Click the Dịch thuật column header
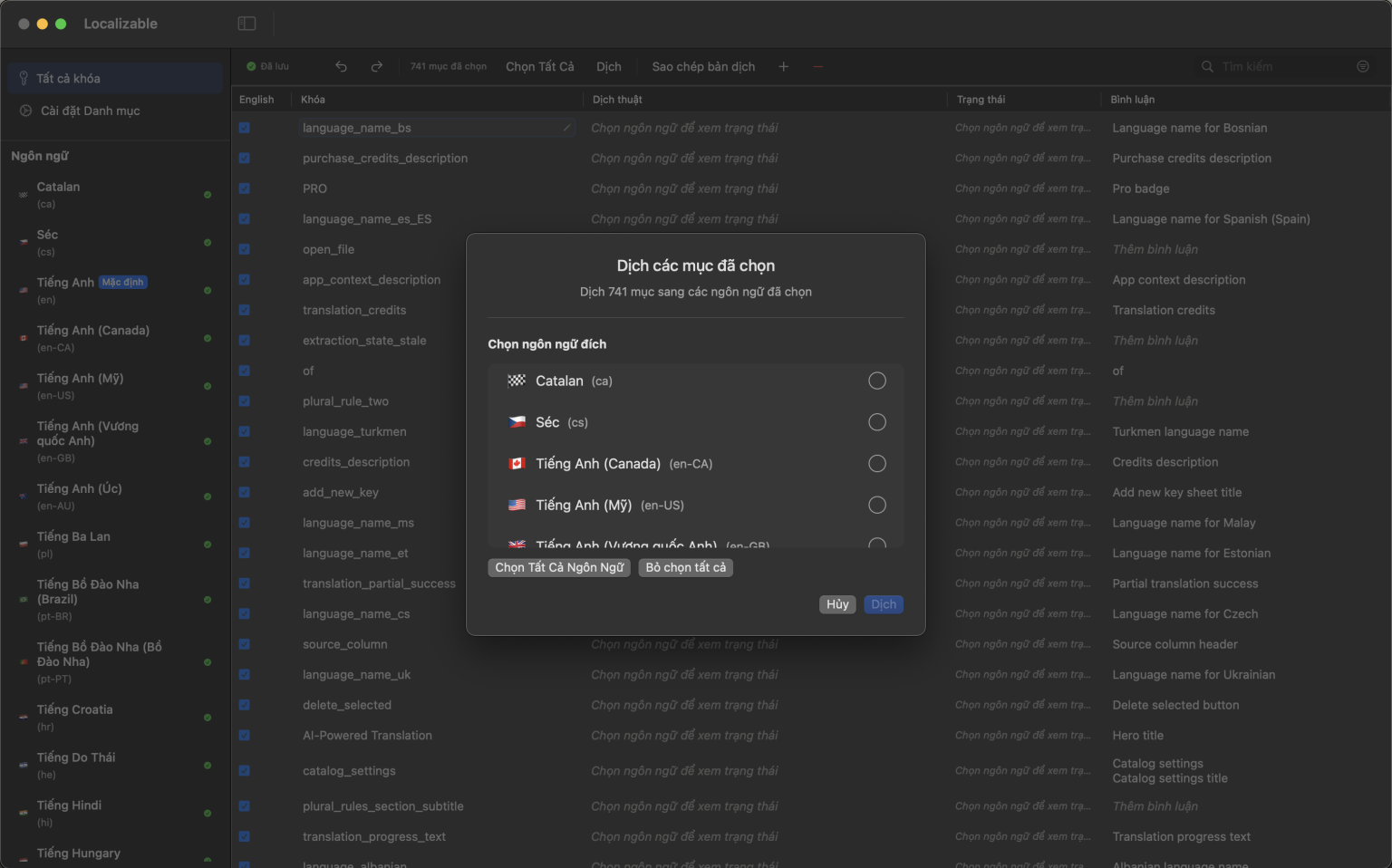1392x868 pixels. tap(617, 100)
